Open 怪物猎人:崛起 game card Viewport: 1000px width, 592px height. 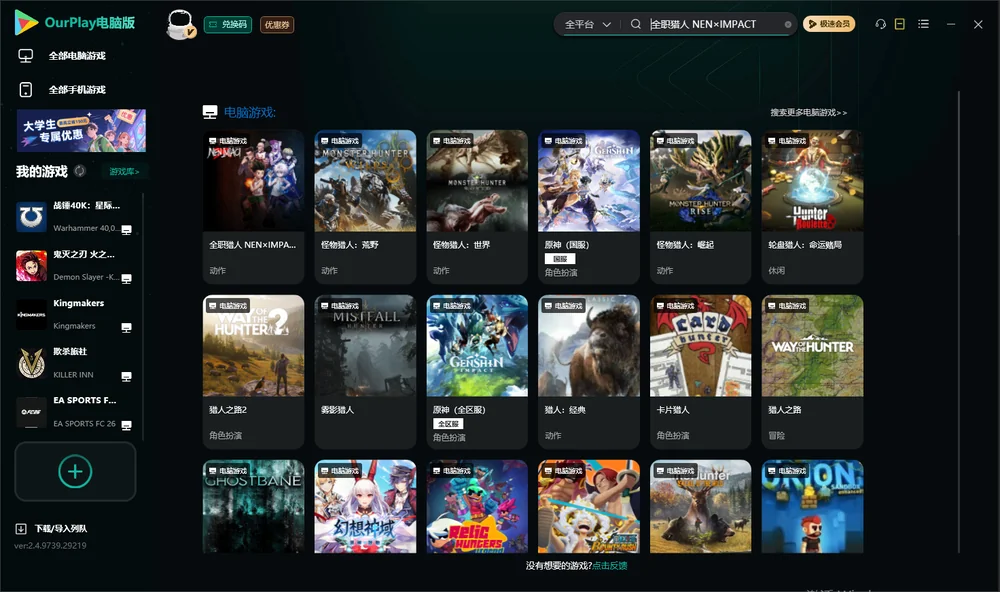[x=700, y=207]
